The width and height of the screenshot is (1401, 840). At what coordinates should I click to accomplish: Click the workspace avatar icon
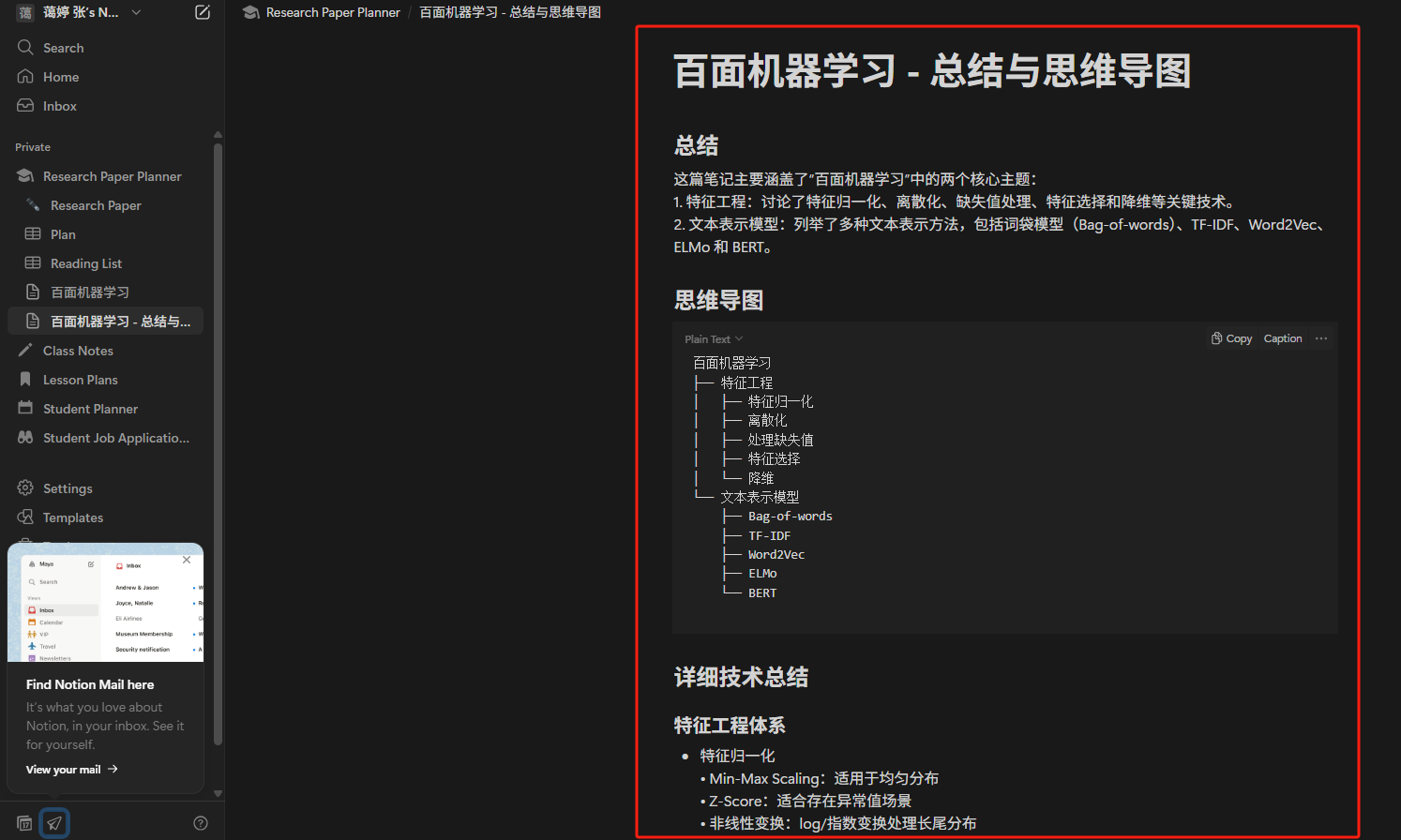tap(25, 12)
